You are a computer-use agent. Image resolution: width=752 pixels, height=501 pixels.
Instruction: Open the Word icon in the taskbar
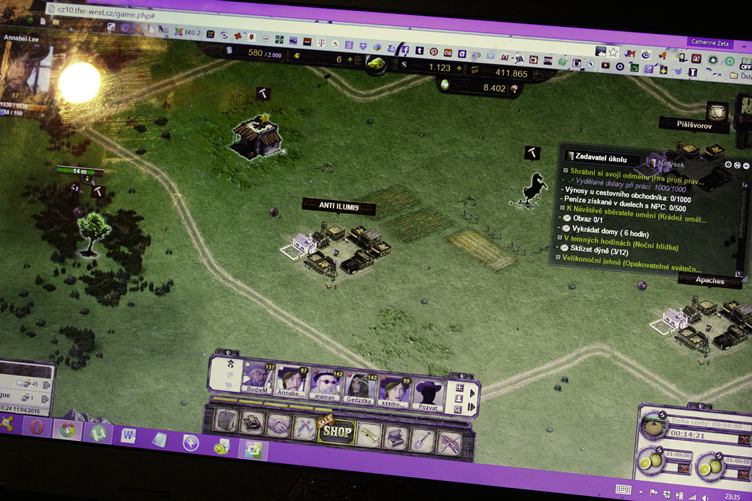129,435
